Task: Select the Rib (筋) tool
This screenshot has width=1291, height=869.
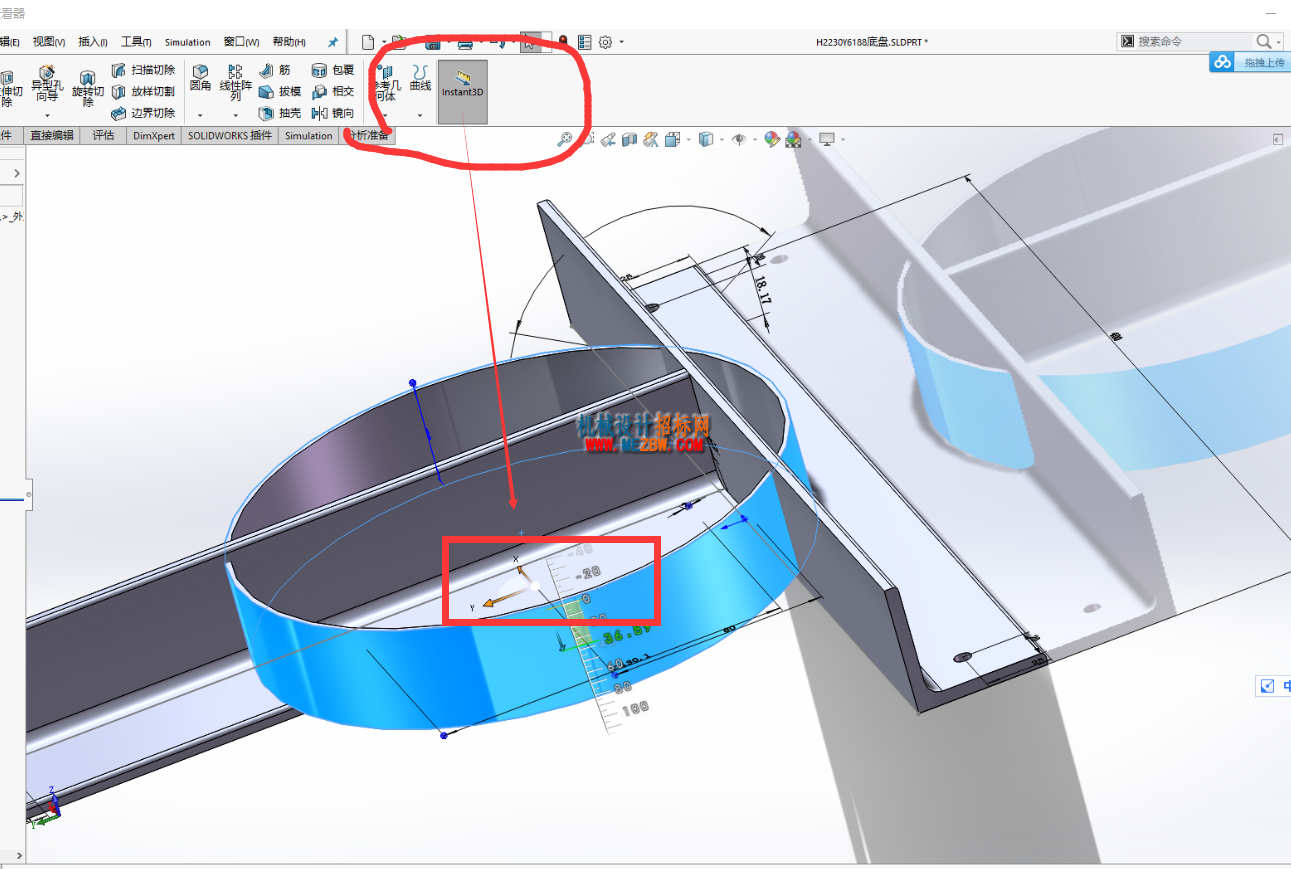Action: click(275, 70)
